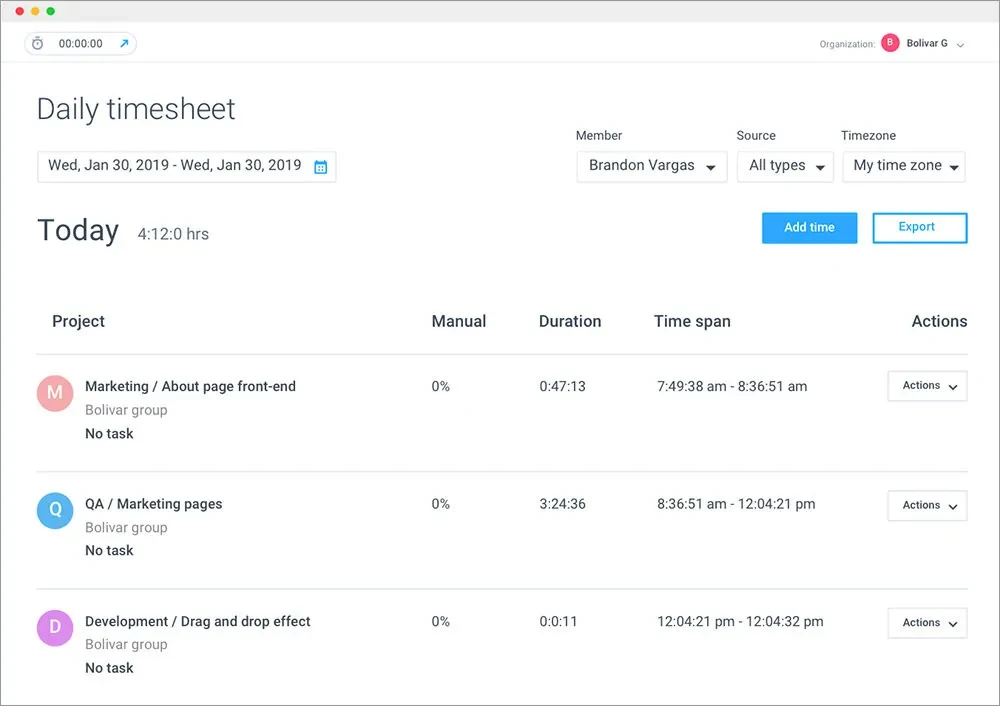Viewport: 1000px width, 706px height.
Task: Open the Source dropdown showing All types
Action: pos(785,166)
